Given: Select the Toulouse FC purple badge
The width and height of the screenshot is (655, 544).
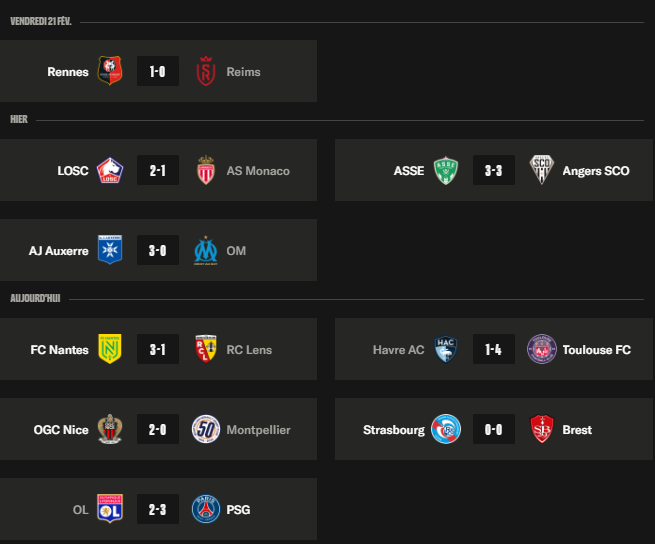Looking at the screenshot, I should (542, 350).
